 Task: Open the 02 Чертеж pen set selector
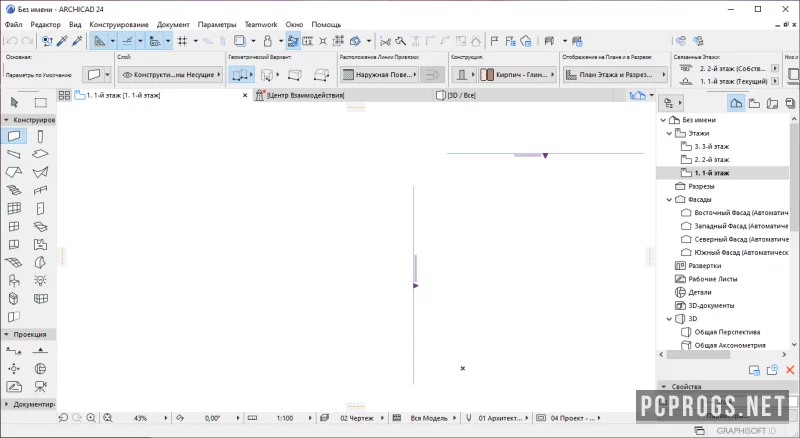[357, 418]
